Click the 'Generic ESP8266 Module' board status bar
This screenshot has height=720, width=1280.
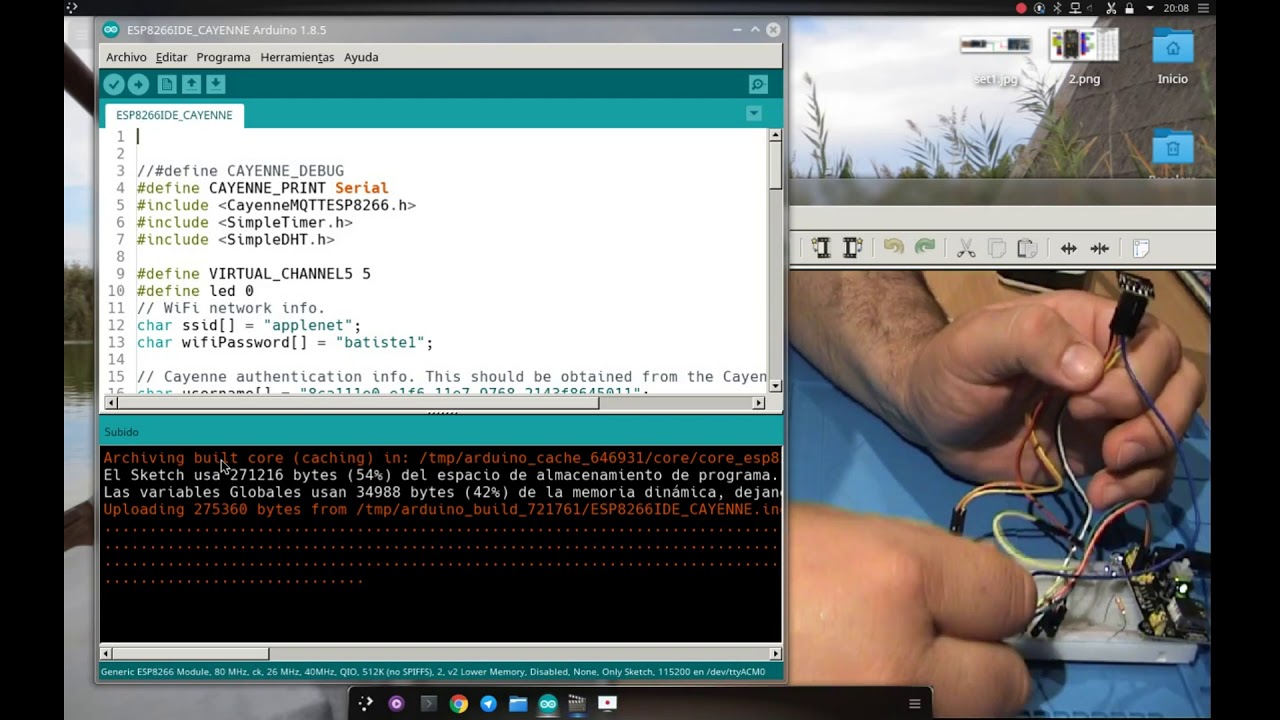tap(433, 672)
